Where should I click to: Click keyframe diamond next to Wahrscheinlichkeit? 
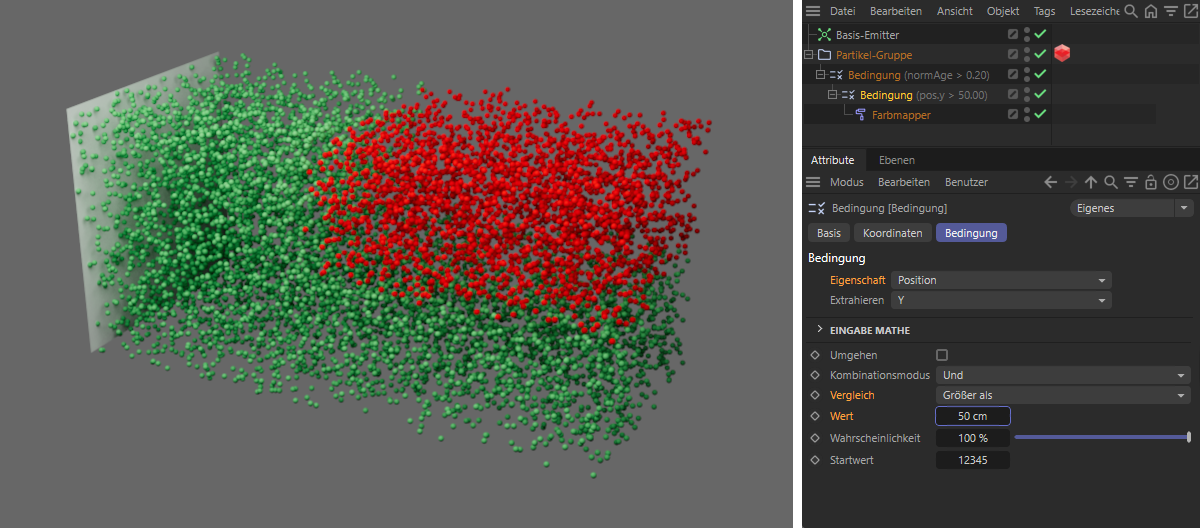(815, 438)
